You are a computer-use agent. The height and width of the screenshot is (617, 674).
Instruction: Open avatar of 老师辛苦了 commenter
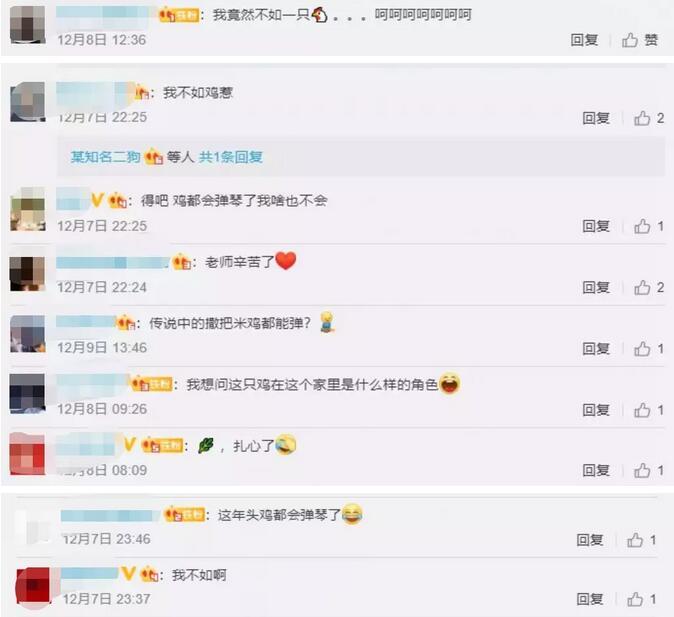click(x=28, y=273)
